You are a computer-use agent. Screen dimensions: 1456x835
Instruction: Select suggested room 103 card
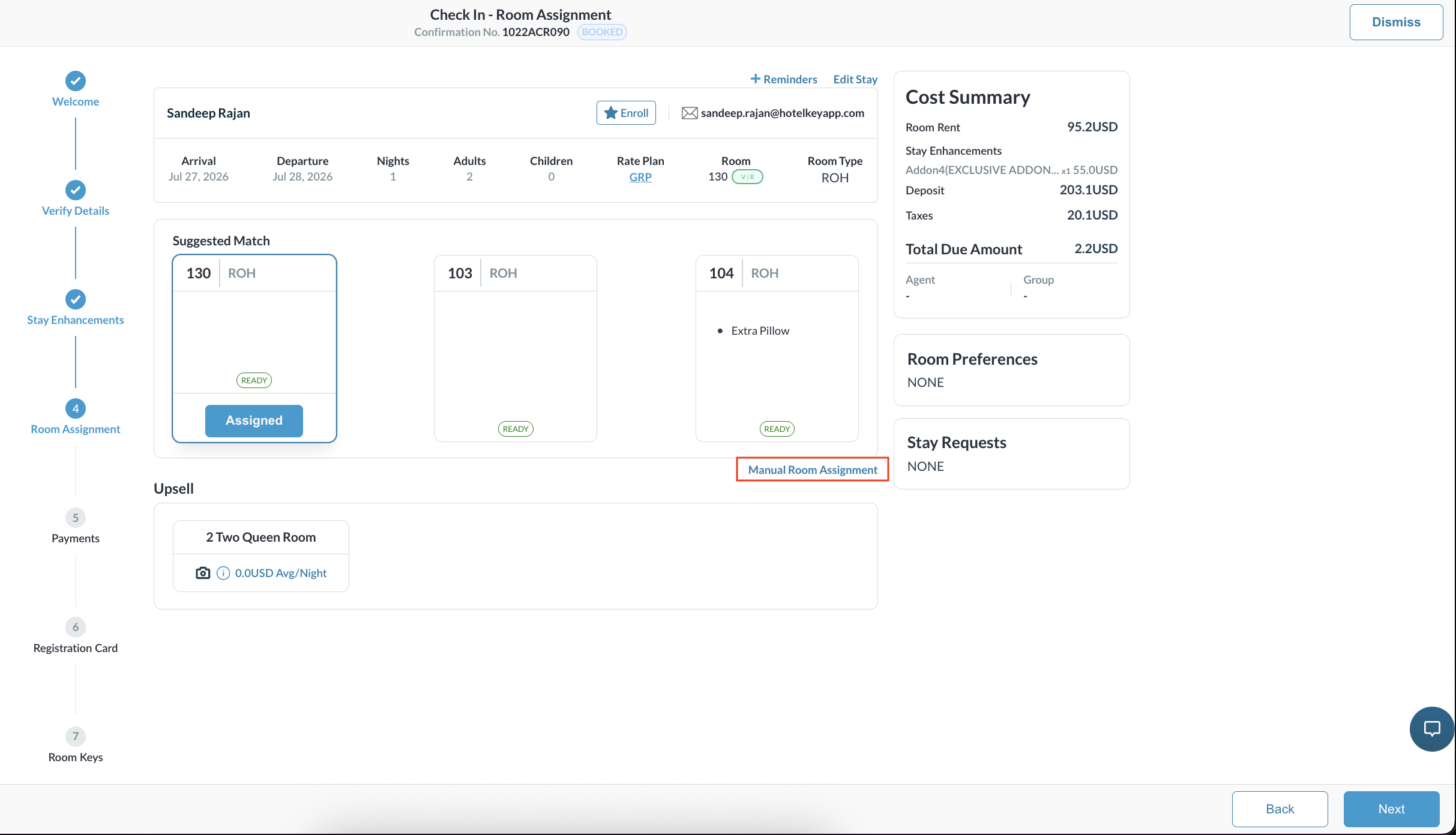(516, 349)
